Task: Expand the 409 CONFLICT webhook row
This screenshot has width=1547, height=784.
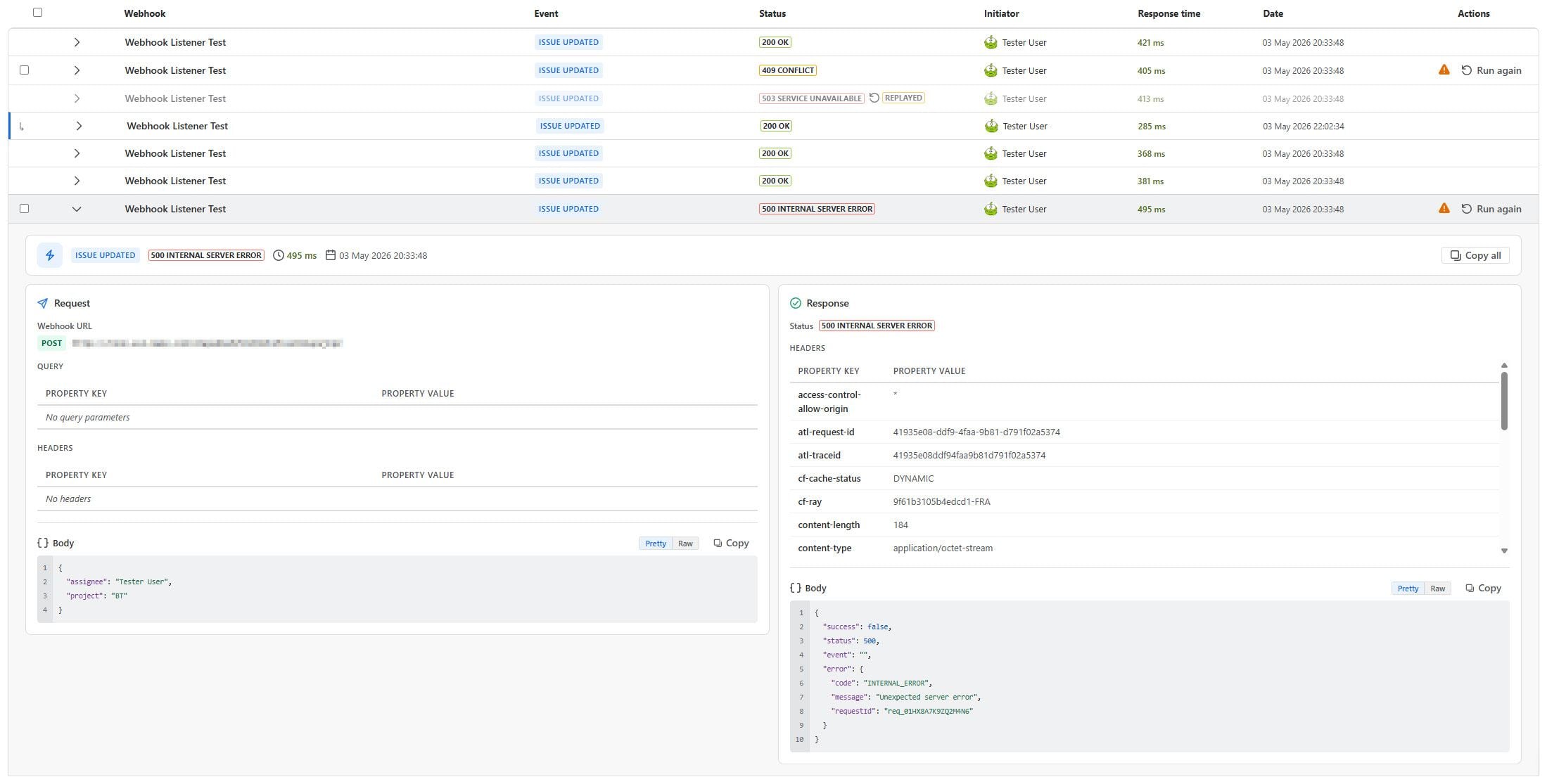Action: coord(77,70)
